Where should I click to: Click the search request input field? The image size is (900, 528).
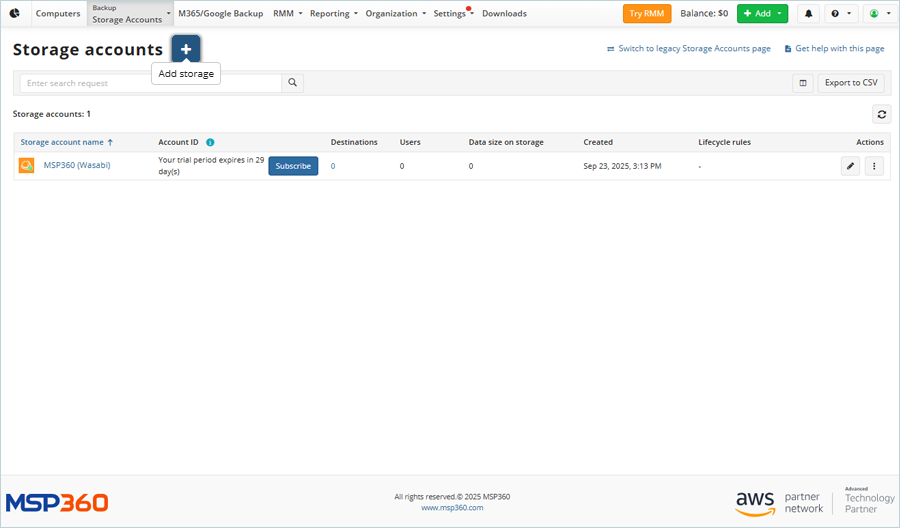tap(150, 83)
